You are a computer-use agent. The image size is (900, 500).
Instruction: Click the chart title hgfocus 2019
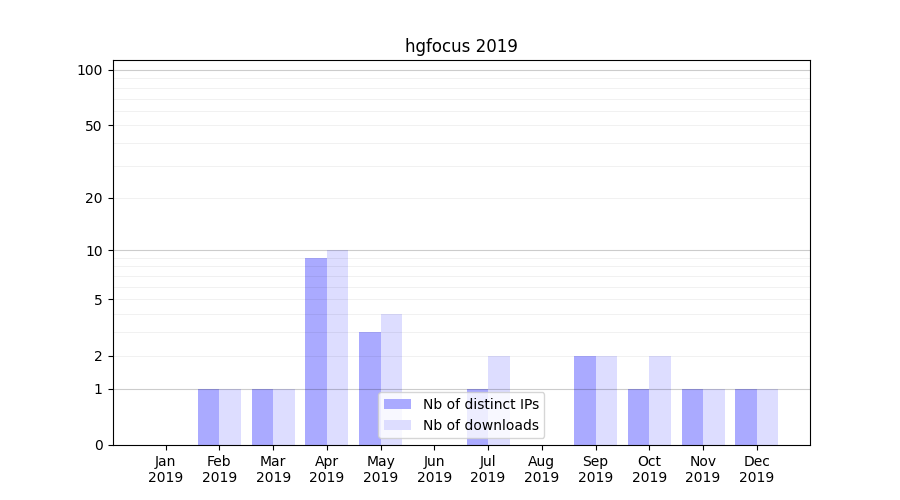461,46
